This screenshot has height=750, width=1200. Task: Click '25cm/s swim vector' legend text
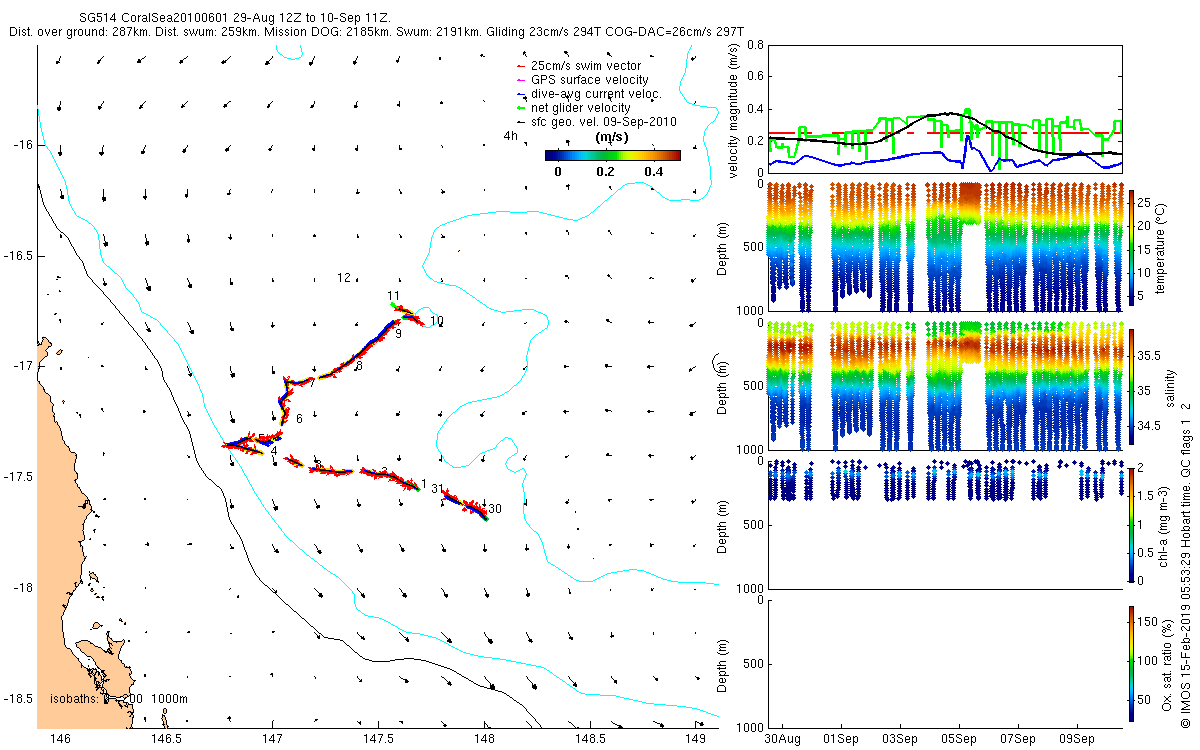tap(586, 66)
